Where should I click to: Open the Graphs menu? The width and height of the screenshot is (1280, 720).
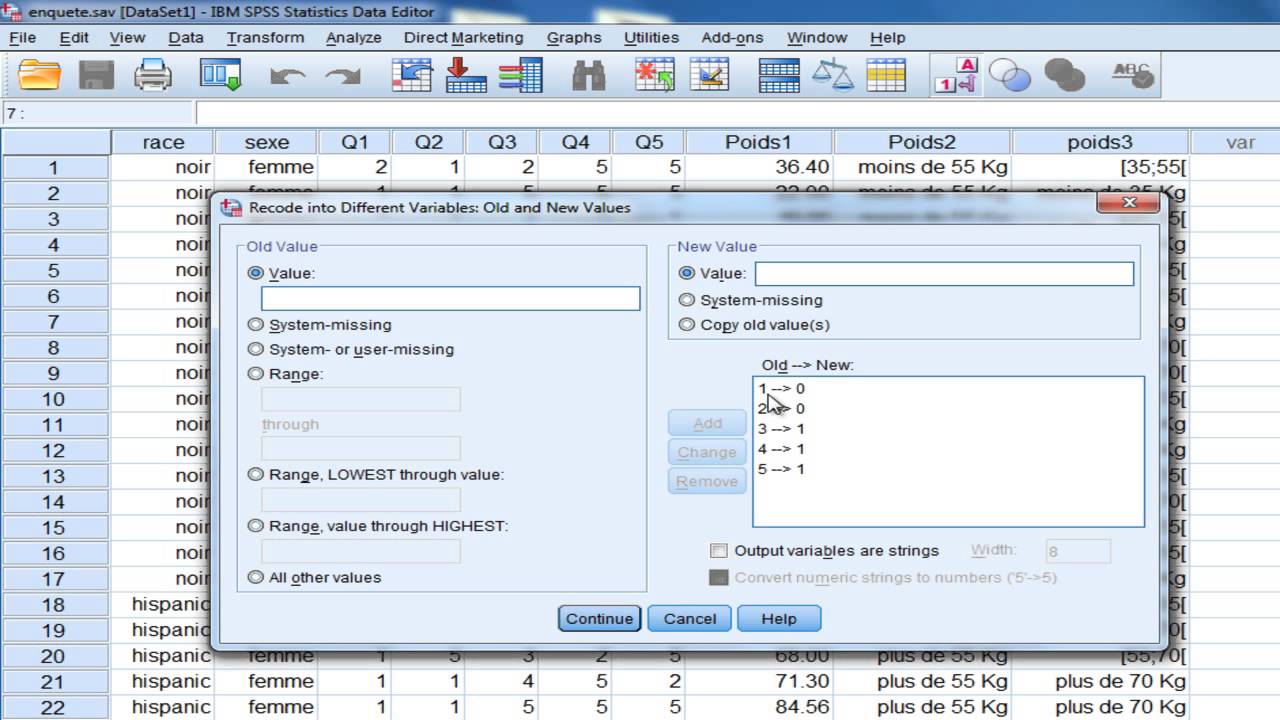click(574, 37)
